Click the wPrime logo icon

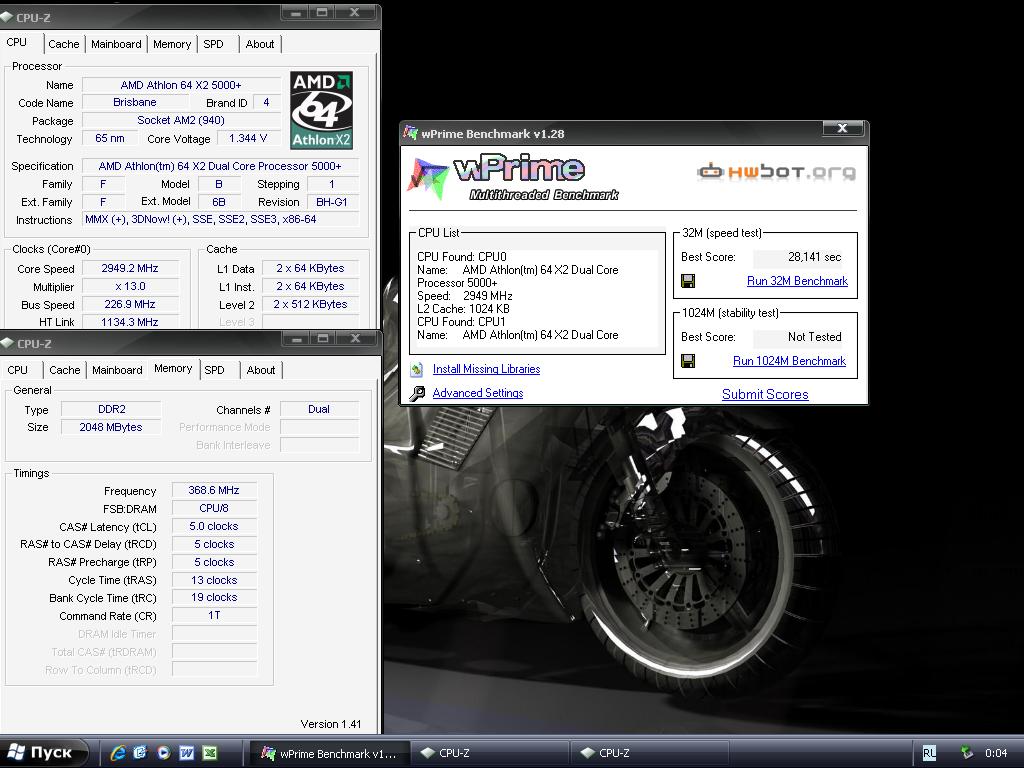point(428,176)
